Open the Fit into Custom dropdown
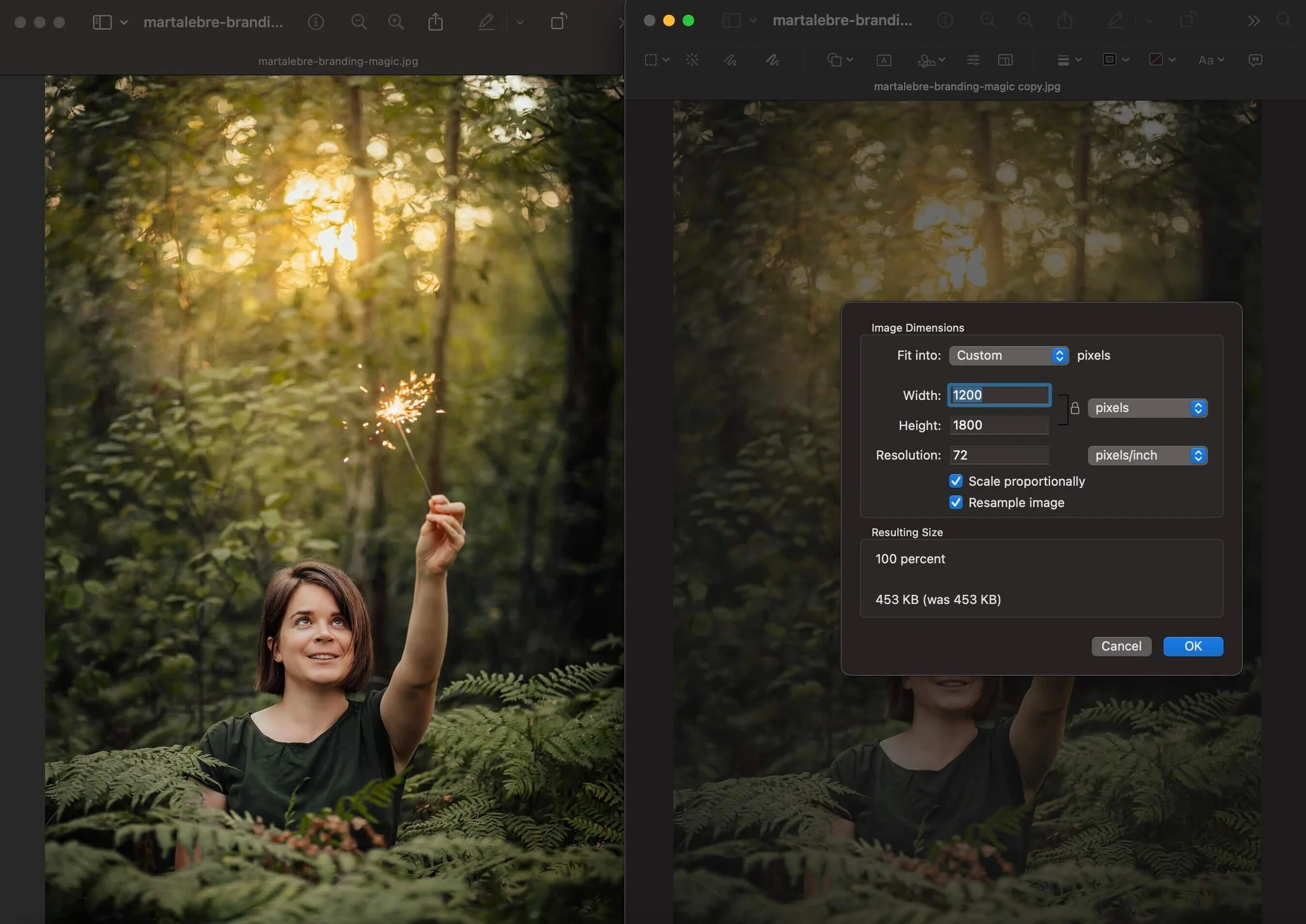 [x=1008, y=356]
